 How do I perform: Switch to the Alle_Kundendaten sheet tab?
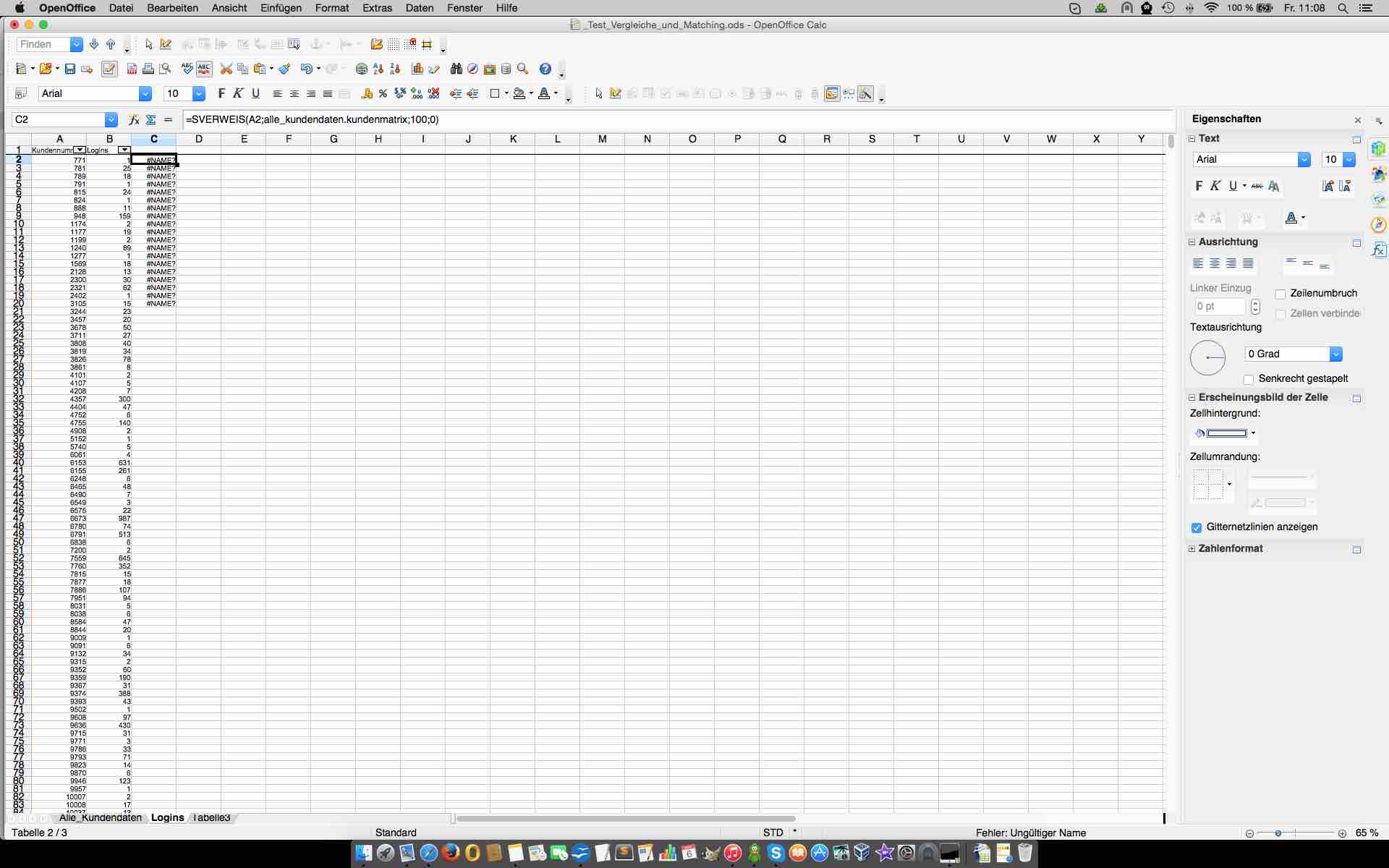(x=100, y=817)
